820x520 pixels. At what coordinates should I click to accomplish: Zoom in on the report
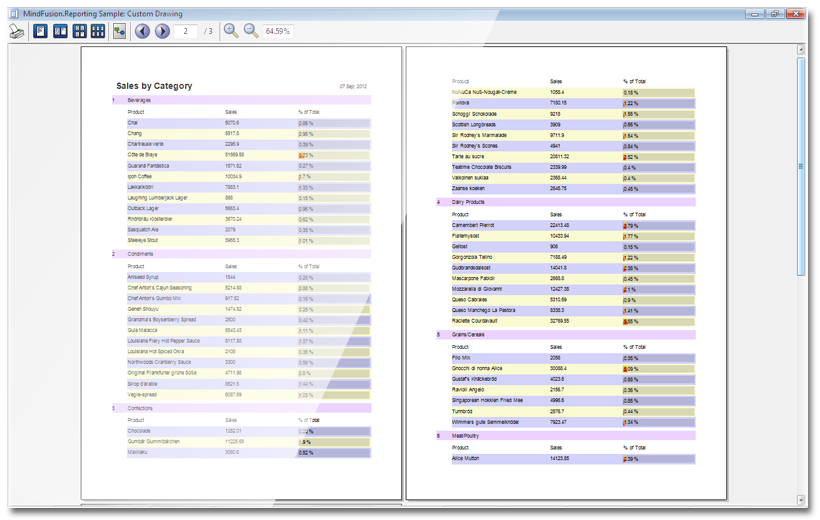click(231, 32)
